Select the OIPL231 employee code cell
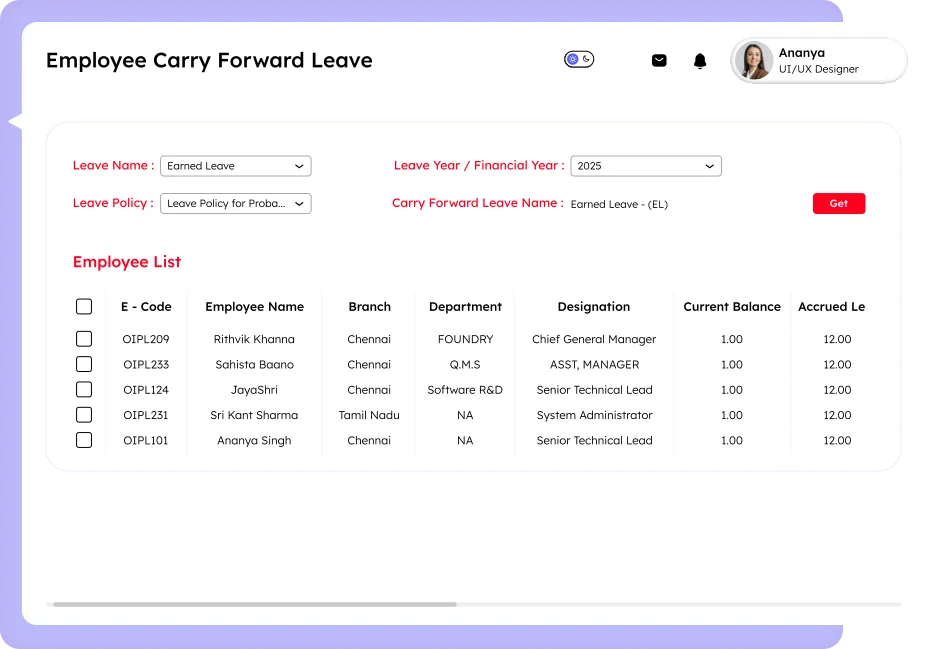 point(145,414)
